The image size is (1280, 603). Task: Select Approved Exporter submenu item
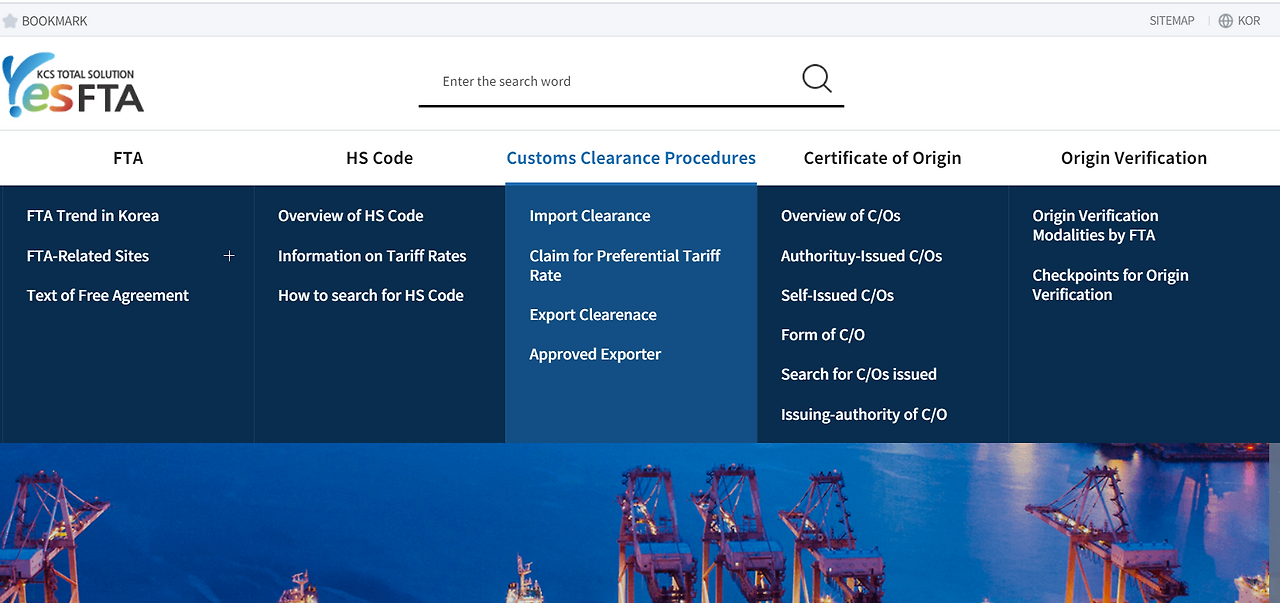[x=595, y=355]
